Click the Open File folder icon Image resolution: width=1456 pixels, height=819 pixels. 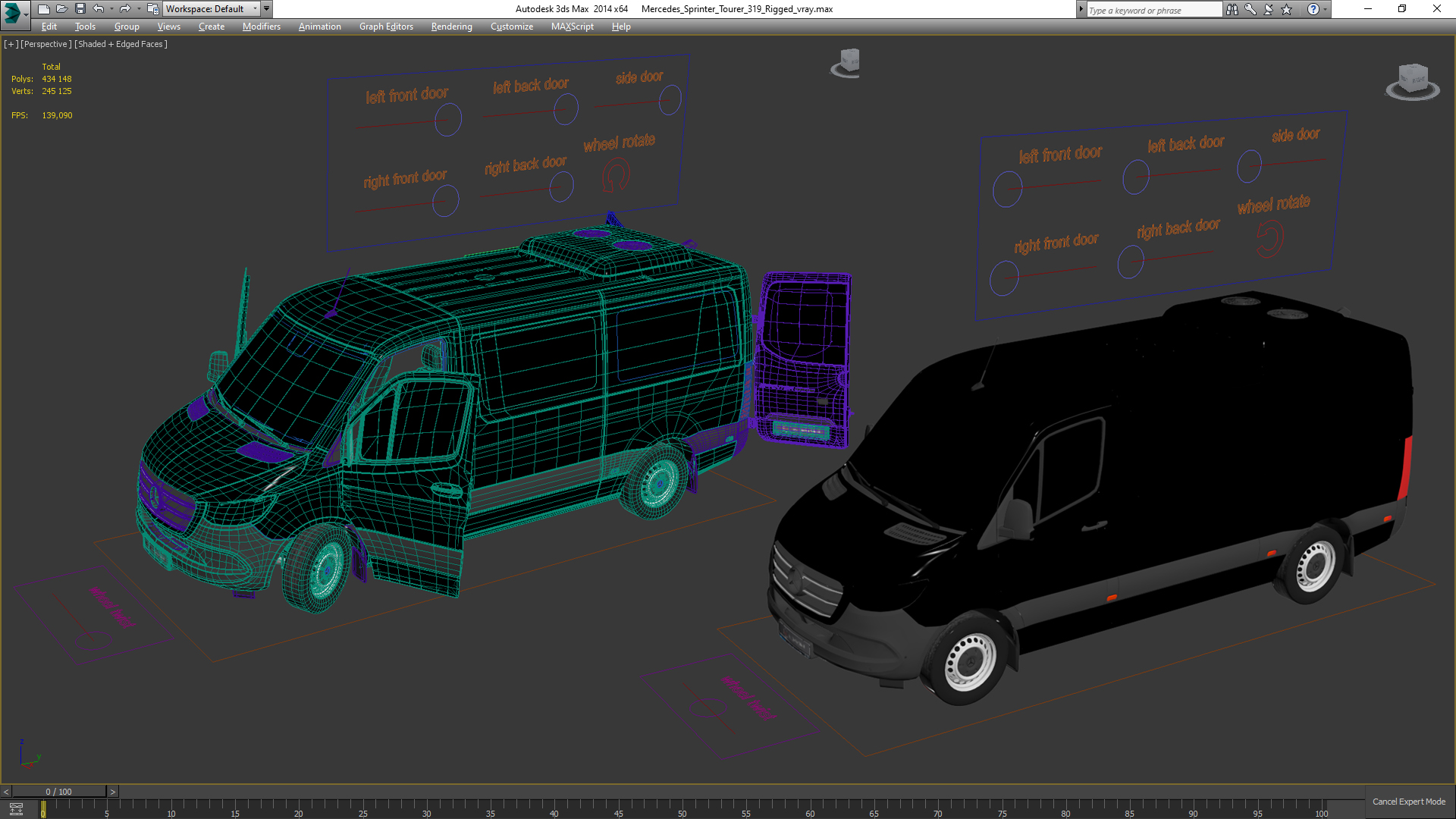coord(61,9)
